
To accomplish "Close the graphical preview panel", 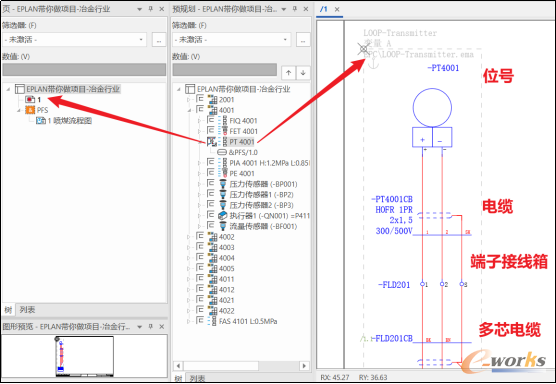I will click(x=162, y=326).
